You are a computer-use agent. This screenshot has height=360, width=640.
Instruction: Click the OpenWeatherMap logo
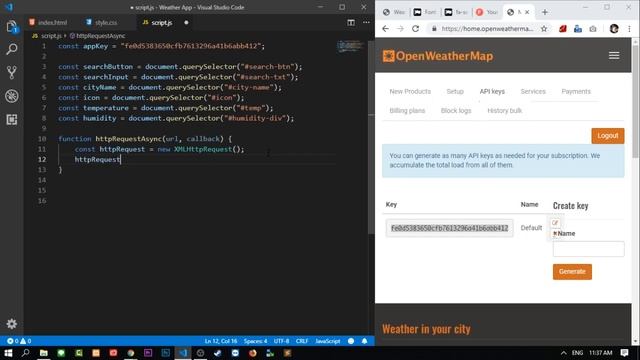pos(438,56)
